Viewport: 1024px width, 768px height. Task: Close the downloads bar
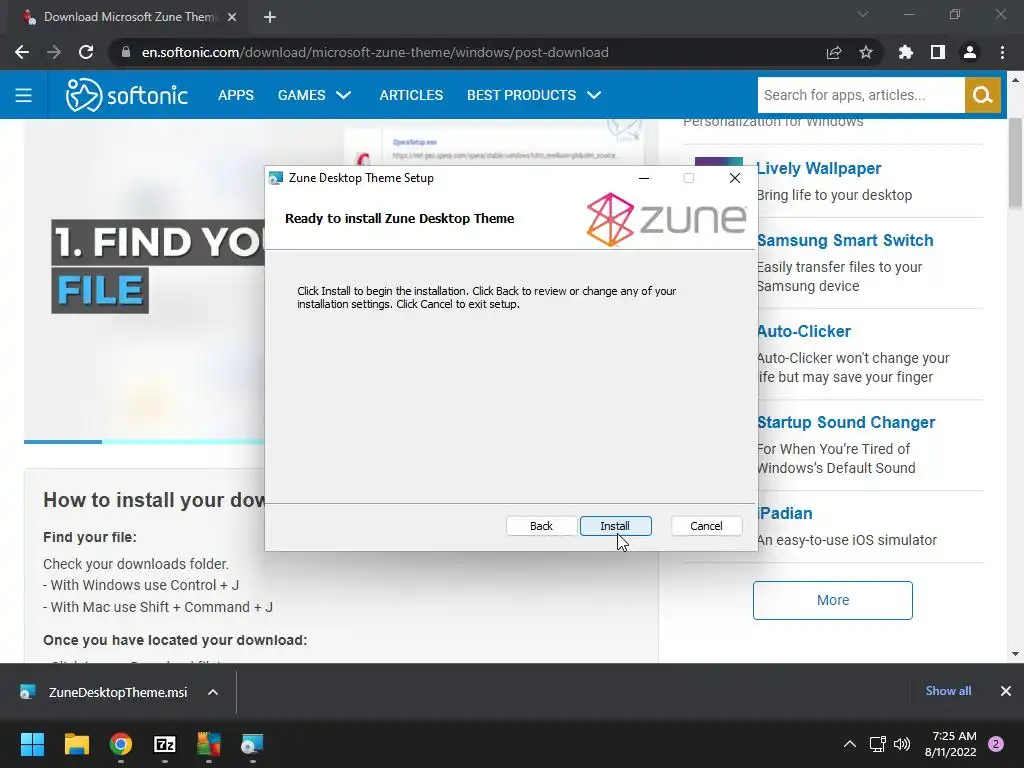point(1006,691)
